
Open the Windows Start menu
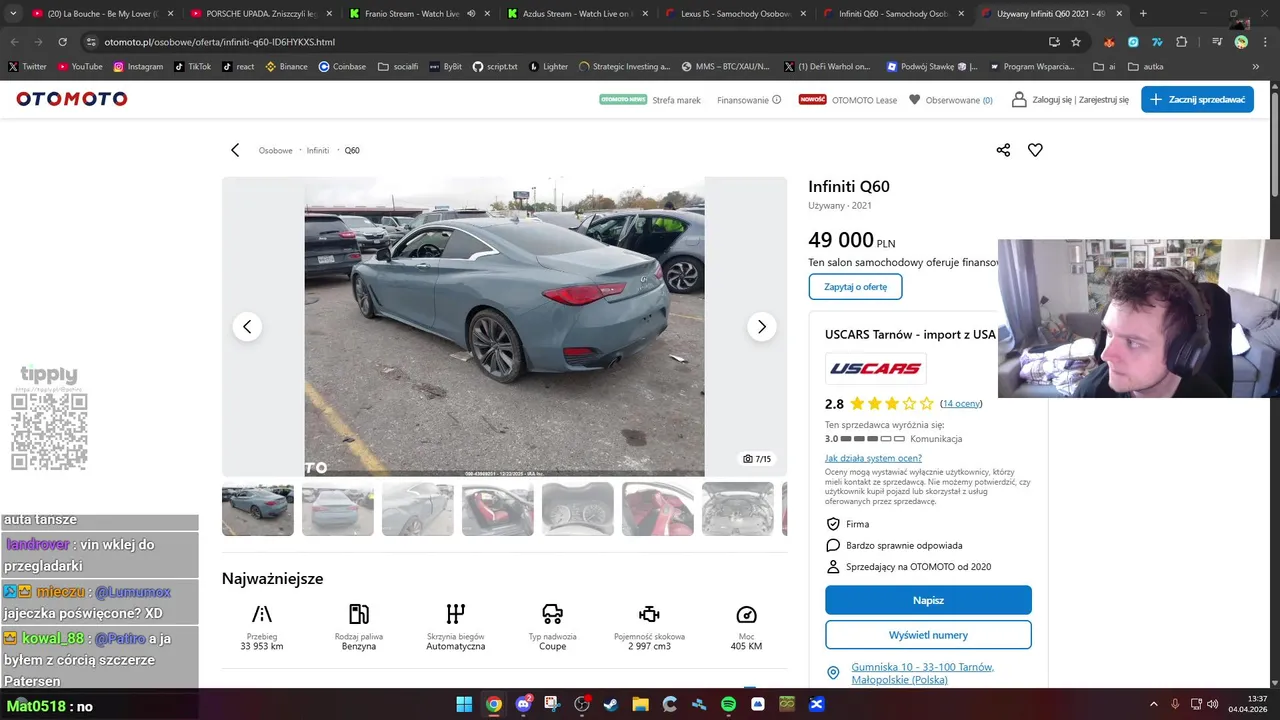pos(464,705)
